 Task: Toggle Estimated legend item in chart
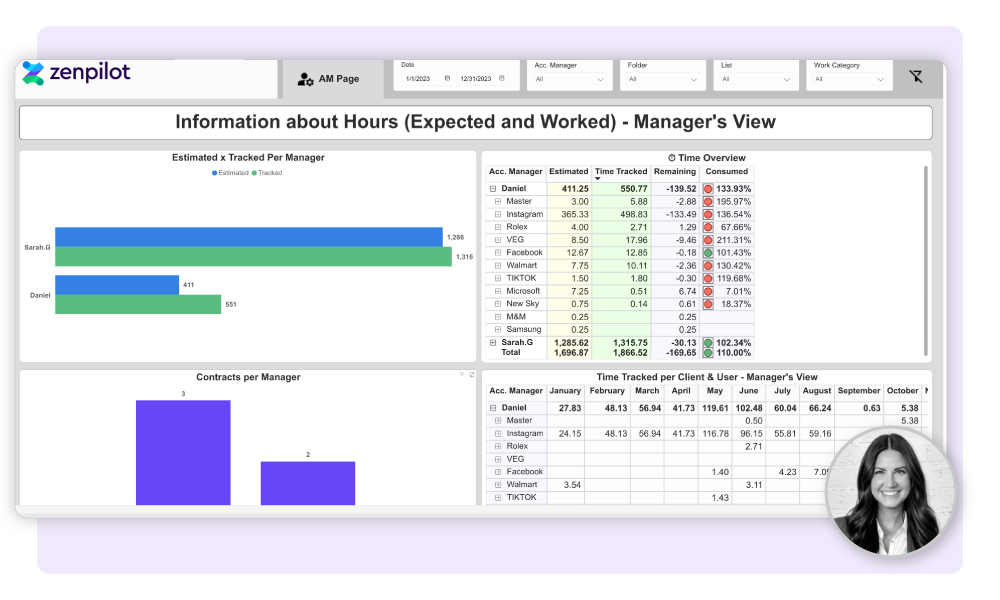point(230,173)
